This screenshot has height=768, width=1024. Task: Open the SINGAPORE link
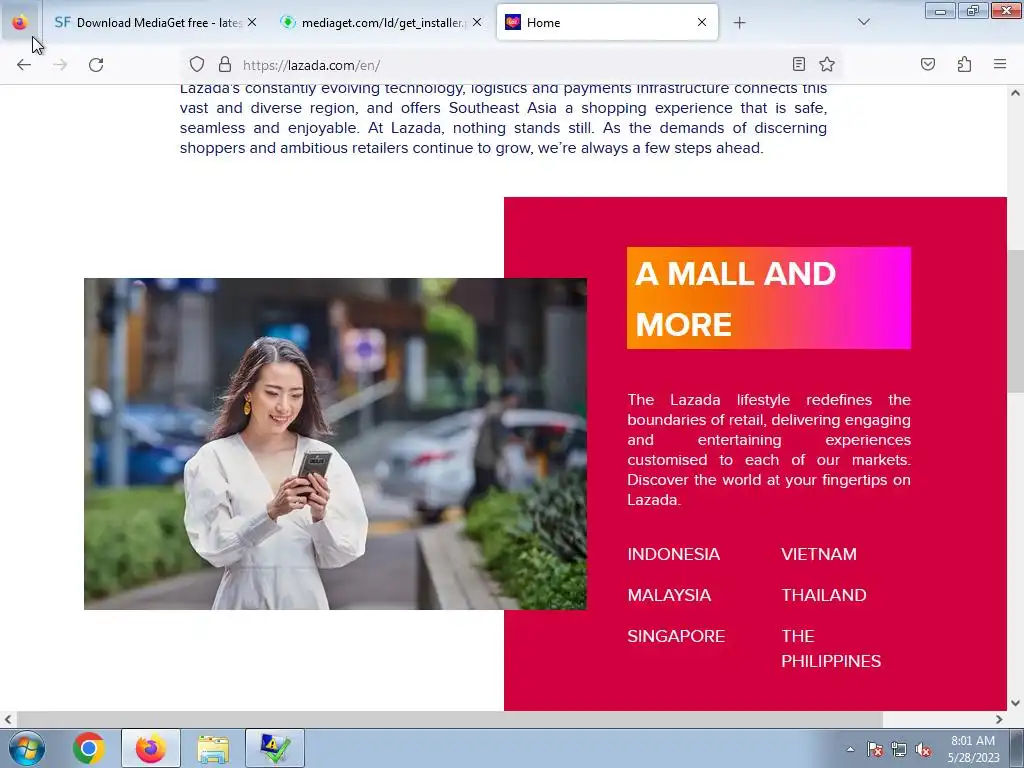point(676,637)
